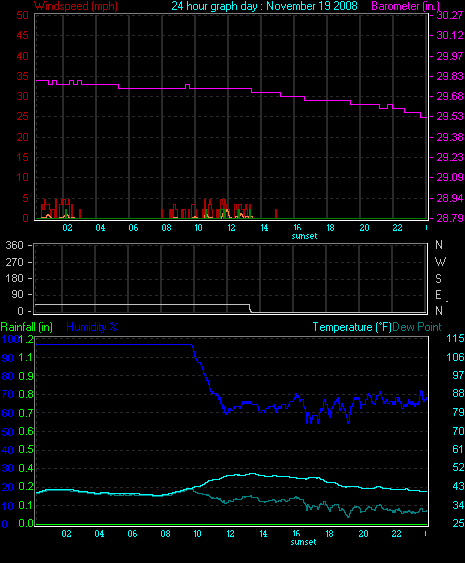Click the S compass label beside the direction graph
465x563 pixels.
(438, 279)
